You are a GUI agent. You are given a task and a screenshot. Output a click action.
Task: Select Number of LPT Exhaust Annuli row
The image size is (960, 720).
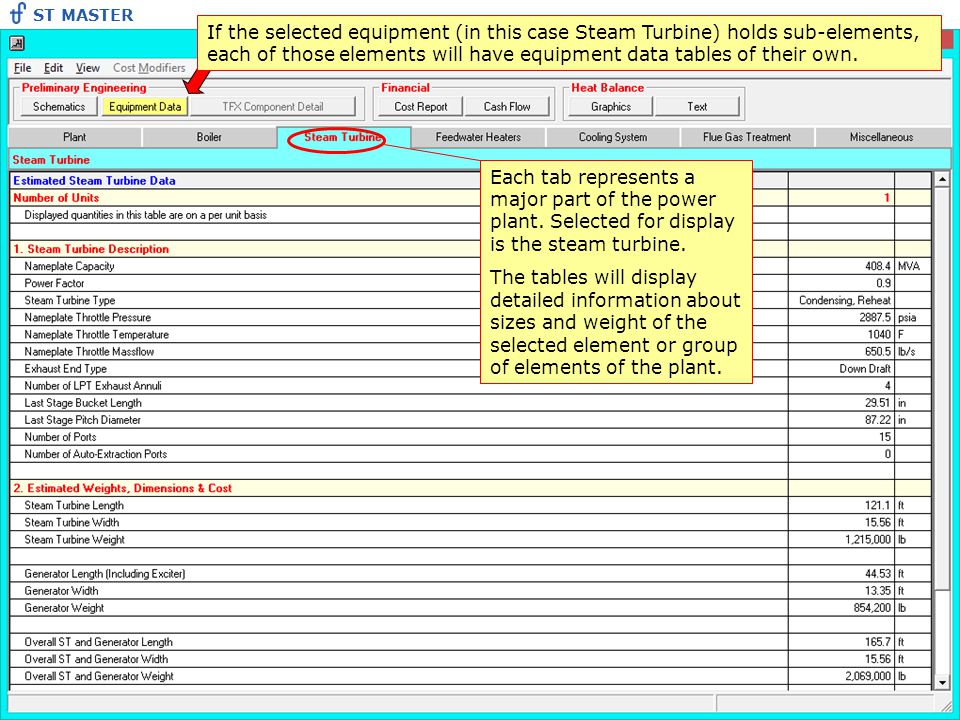pos(470,386)
